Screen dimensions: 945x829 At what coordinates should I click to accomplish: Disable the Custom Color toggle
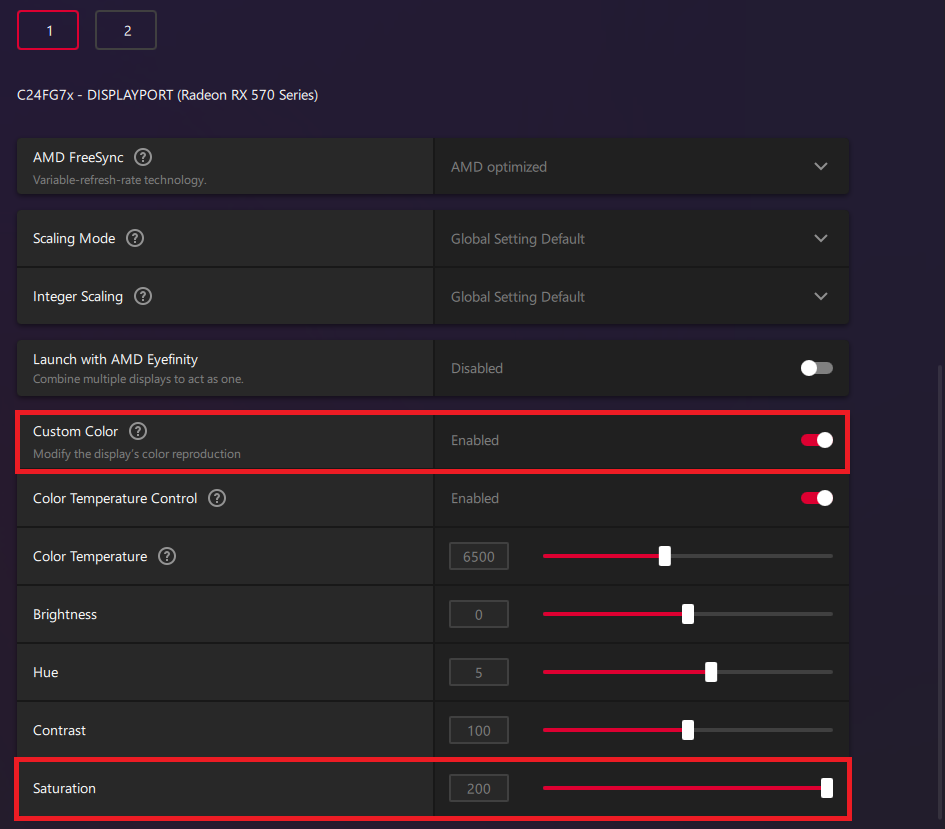pos(816,440)
